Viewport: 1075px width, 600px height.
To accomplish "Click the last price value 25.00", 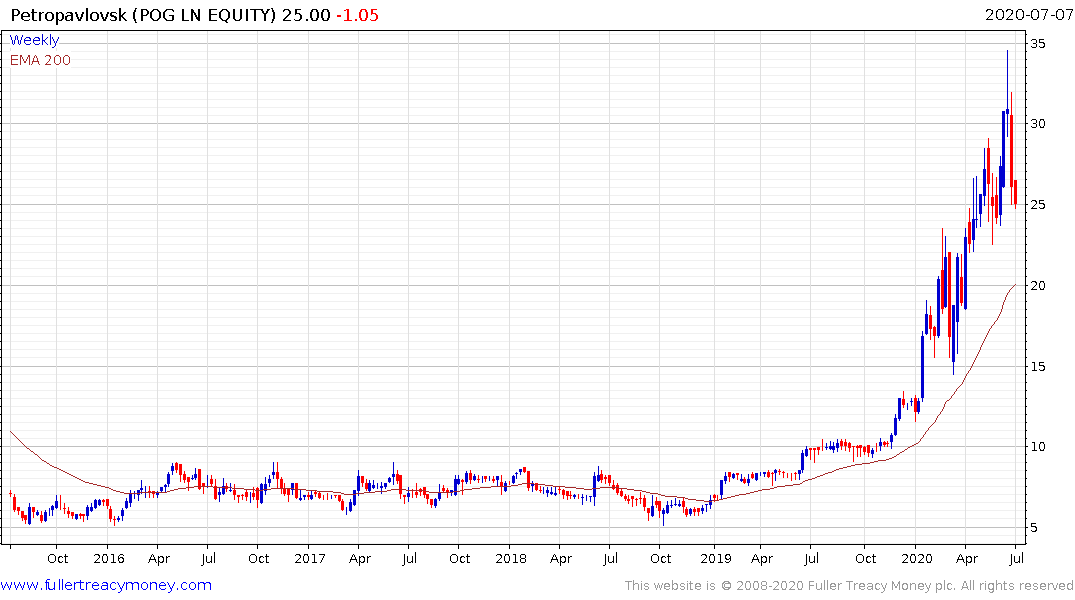I will click(x=306, y=15).
